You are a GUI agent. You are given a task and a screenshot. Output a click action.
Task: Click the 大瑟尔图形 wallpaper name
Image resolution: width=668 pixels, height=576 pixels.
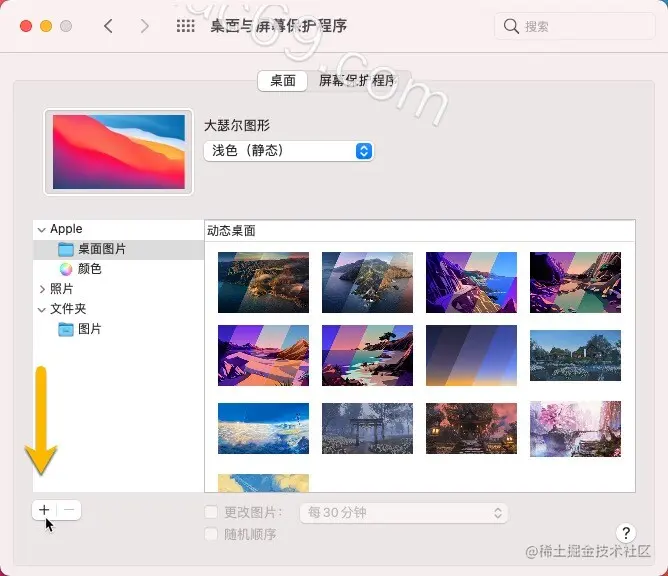[x=237, y=126]
